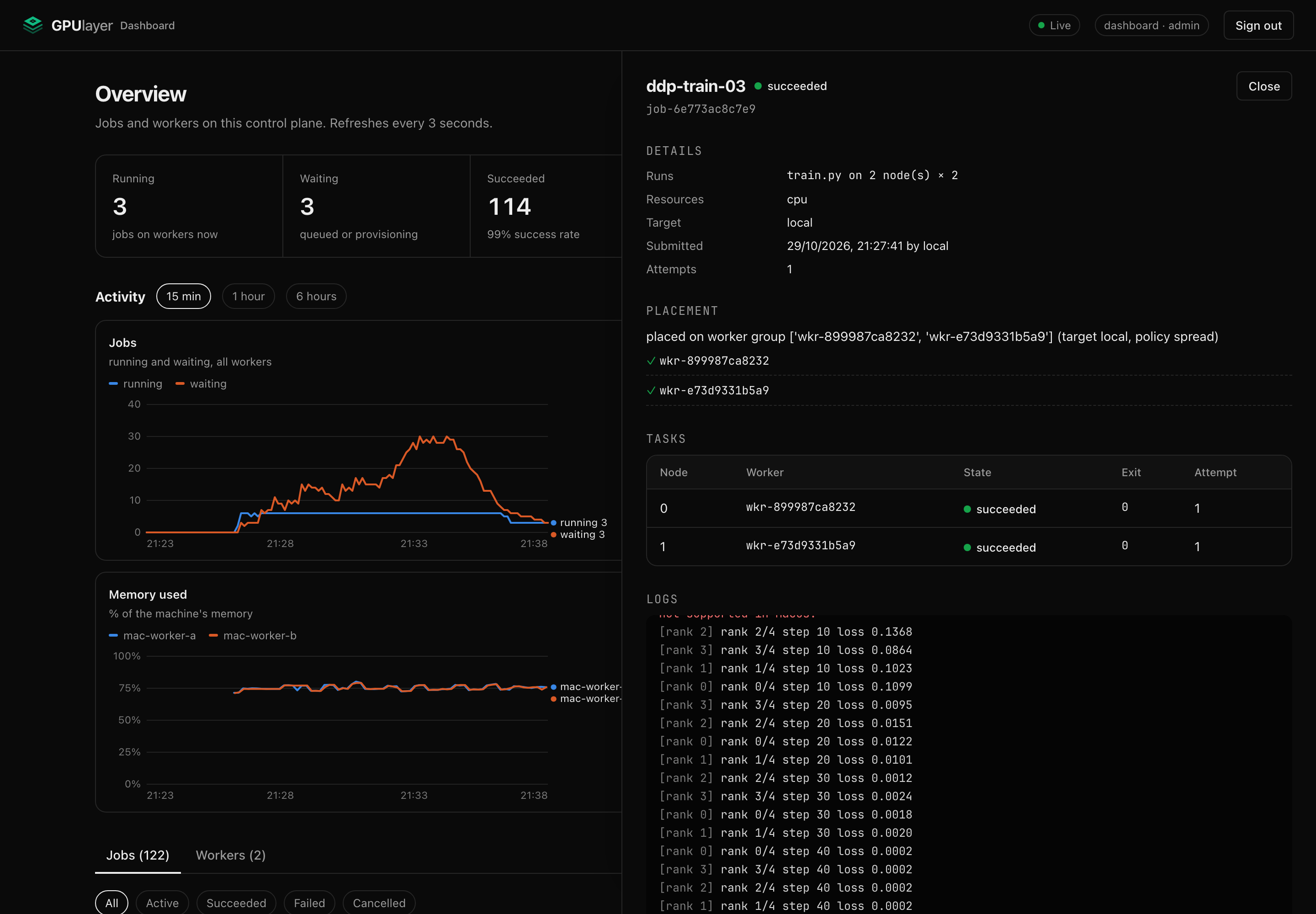Filter jobs by Failed
Image resolution: width=1316 pixels, height=914 pixels.
pyautogui.click(x=309, y=903)
